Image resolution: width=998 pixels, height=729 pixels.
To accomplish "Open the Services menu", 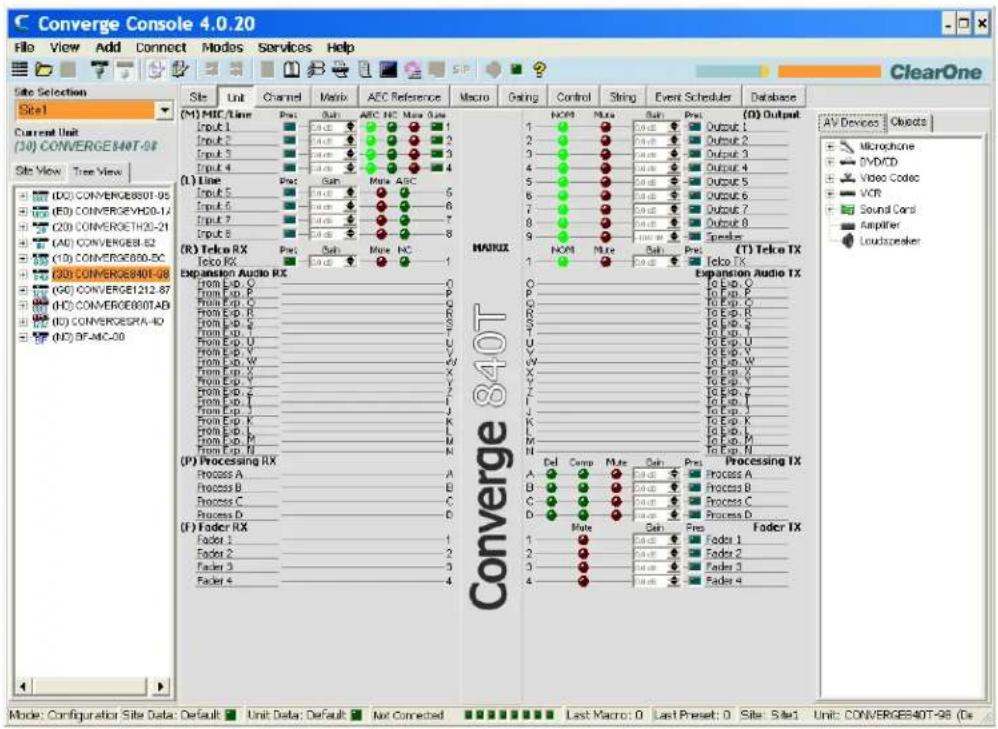I will tap(285, 48).
